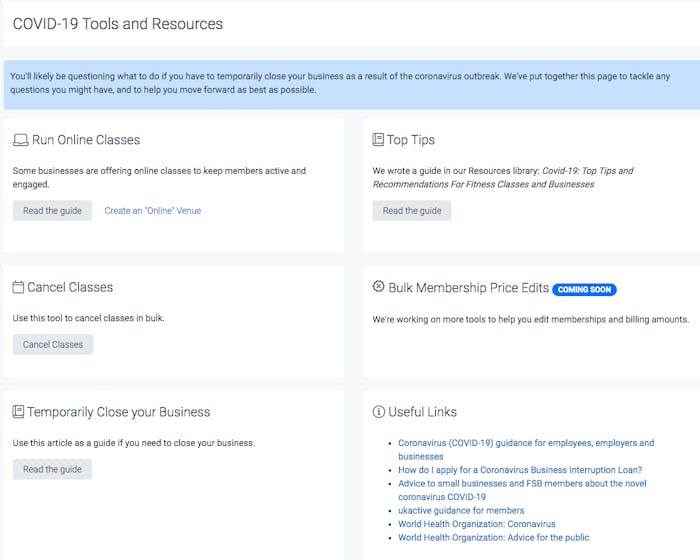Click the book icon beside Temporarily Close your Business

18,412
